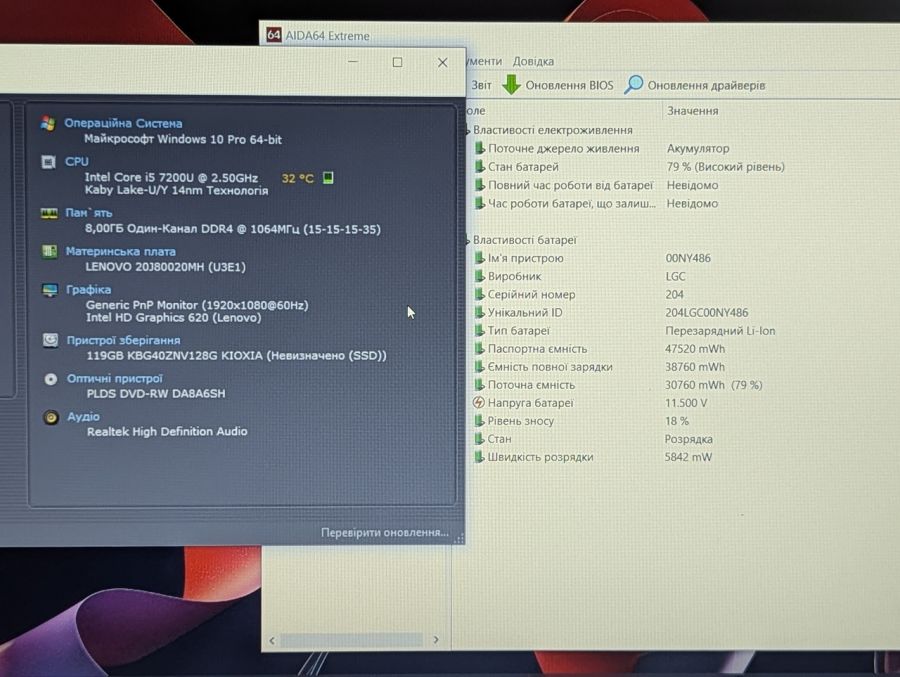900x677 pixels.
Task: Click battery icon of Ім'я пристрою row
Action: tap(479, 258)
